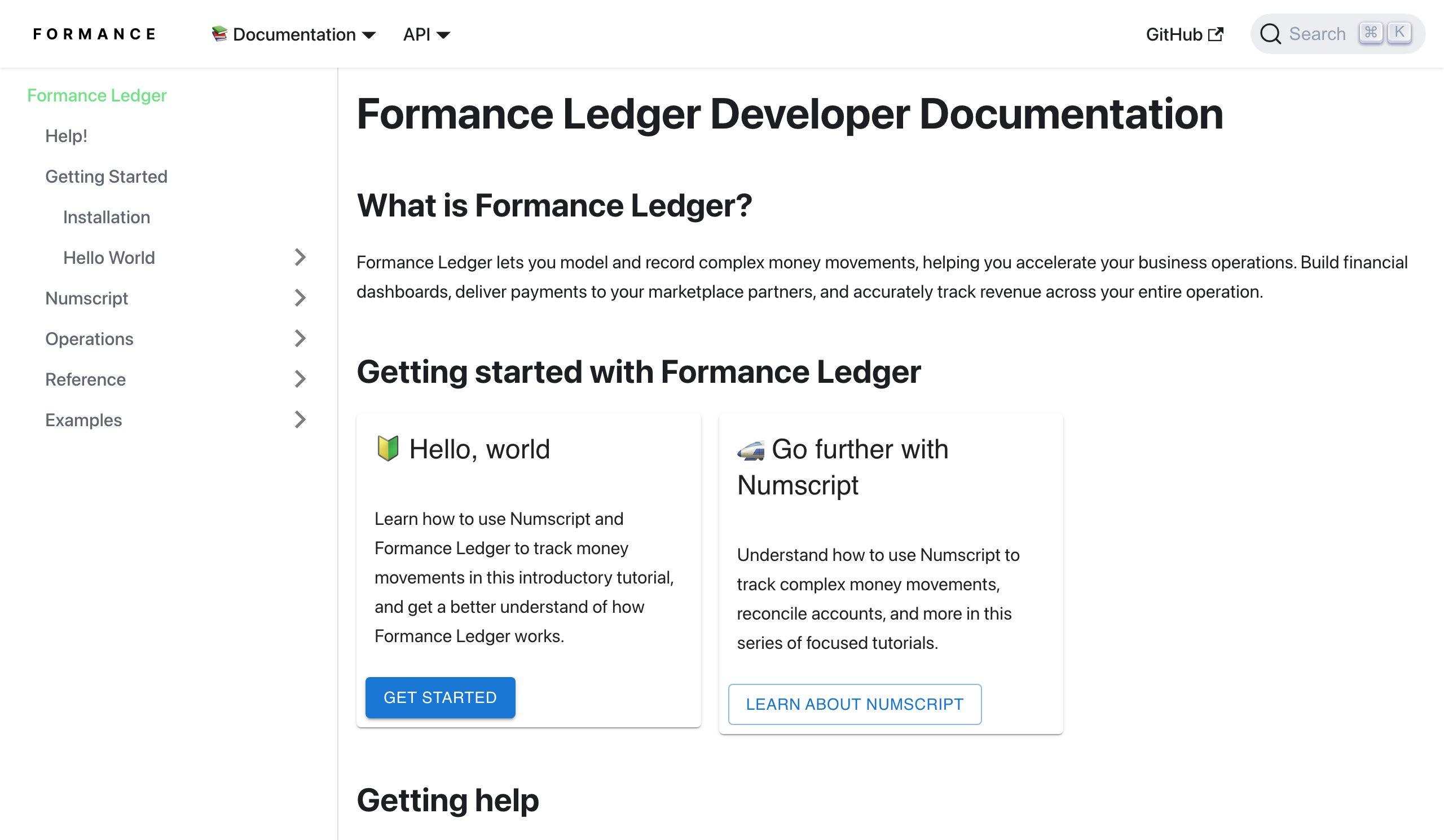Click the 'Go further with Numscript' card heading
Viewport: 1444px width, 840px height.
click(842, 467)
